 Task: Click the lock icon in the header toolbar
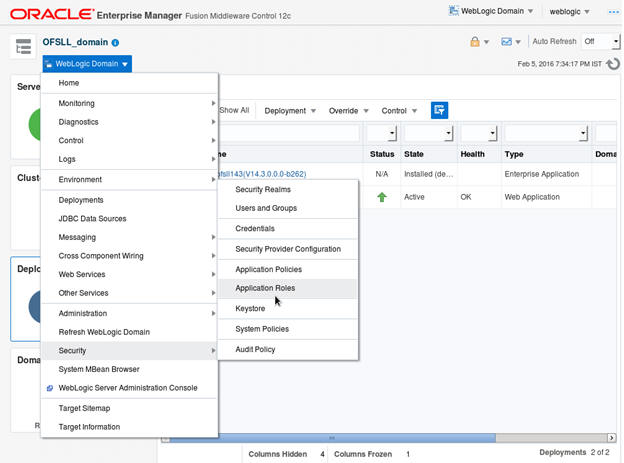[474, 41]
